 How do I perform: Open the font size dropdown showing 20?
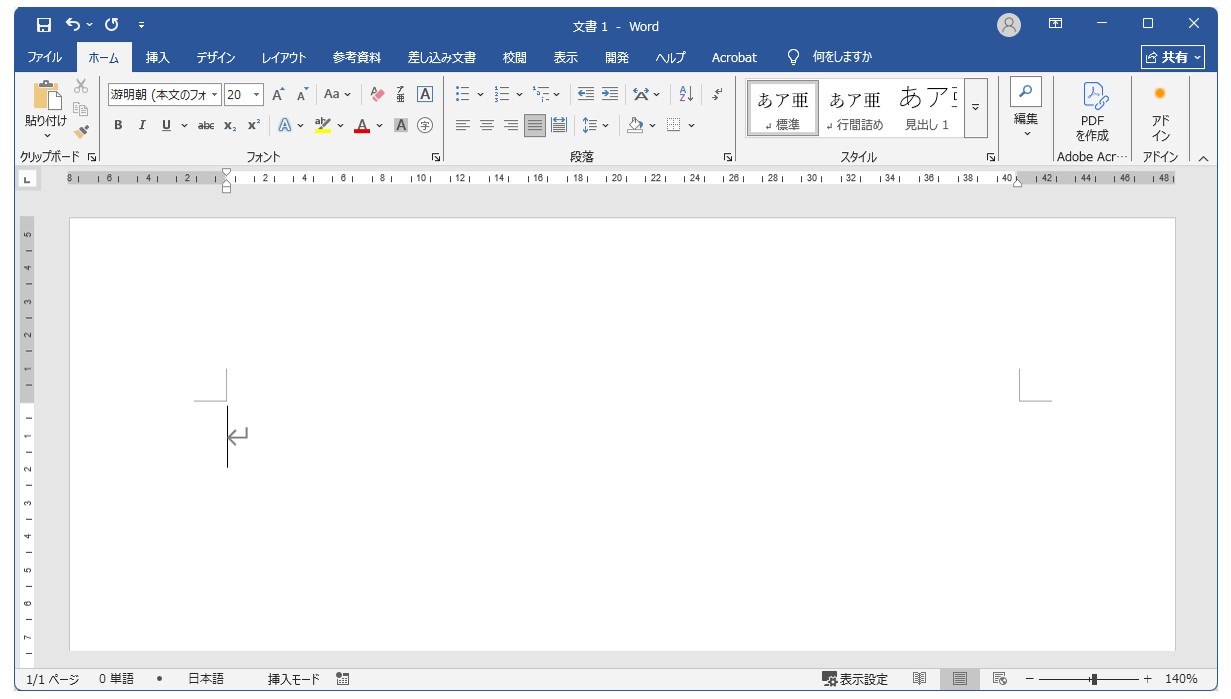[x=257, y=95]
